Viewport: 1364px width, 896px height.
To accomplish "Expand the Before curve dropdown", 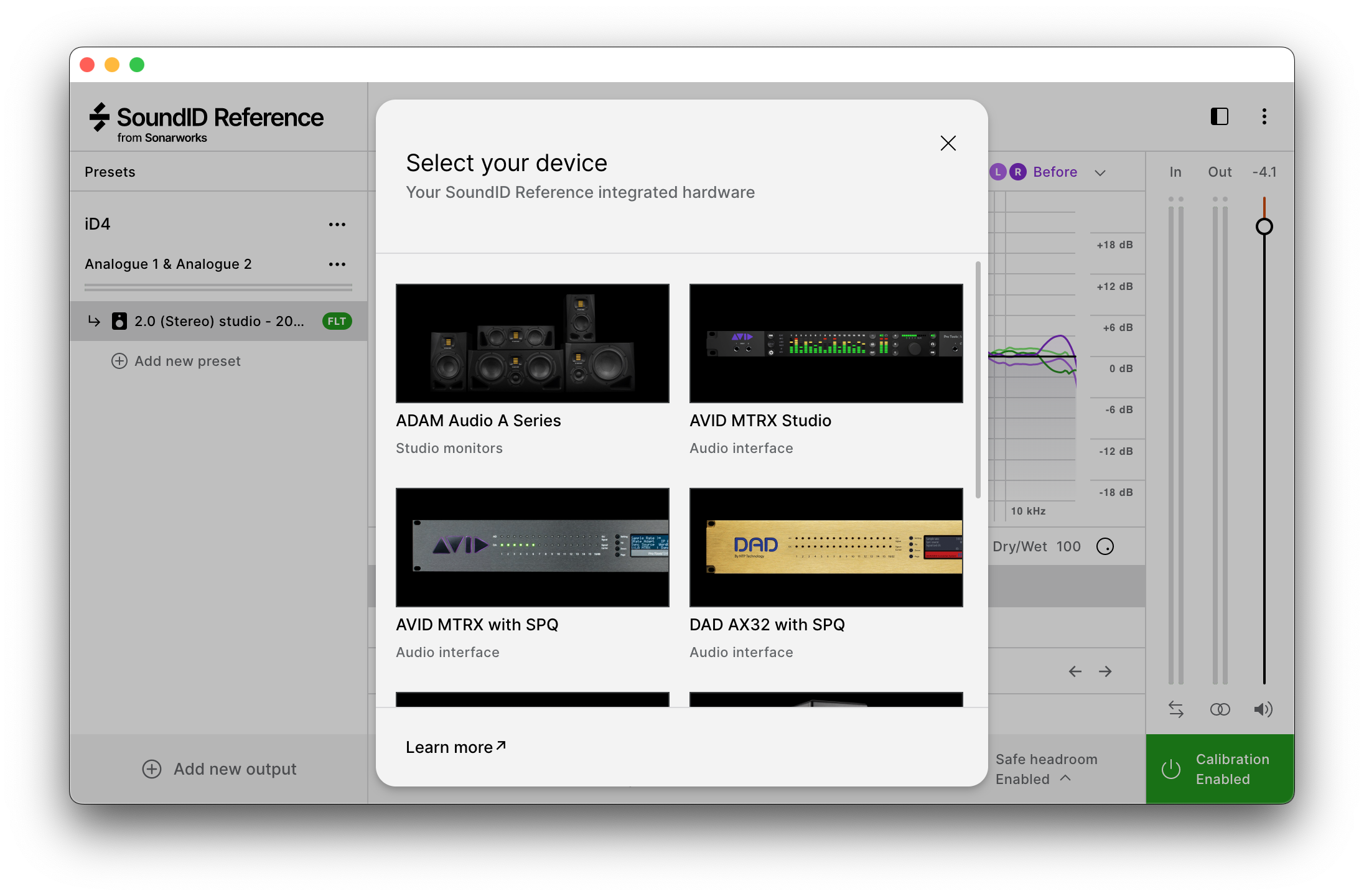I will pos(1100,172).
